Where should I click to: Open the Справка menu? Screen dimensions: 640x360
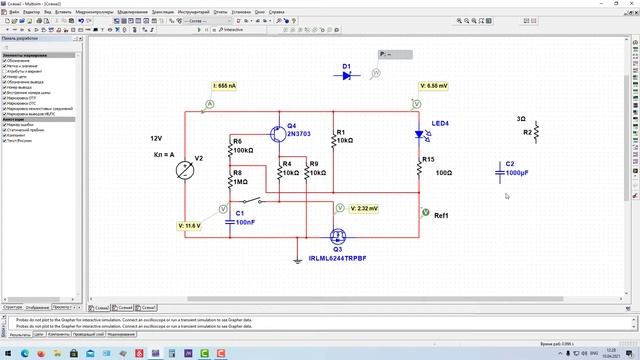276,12
